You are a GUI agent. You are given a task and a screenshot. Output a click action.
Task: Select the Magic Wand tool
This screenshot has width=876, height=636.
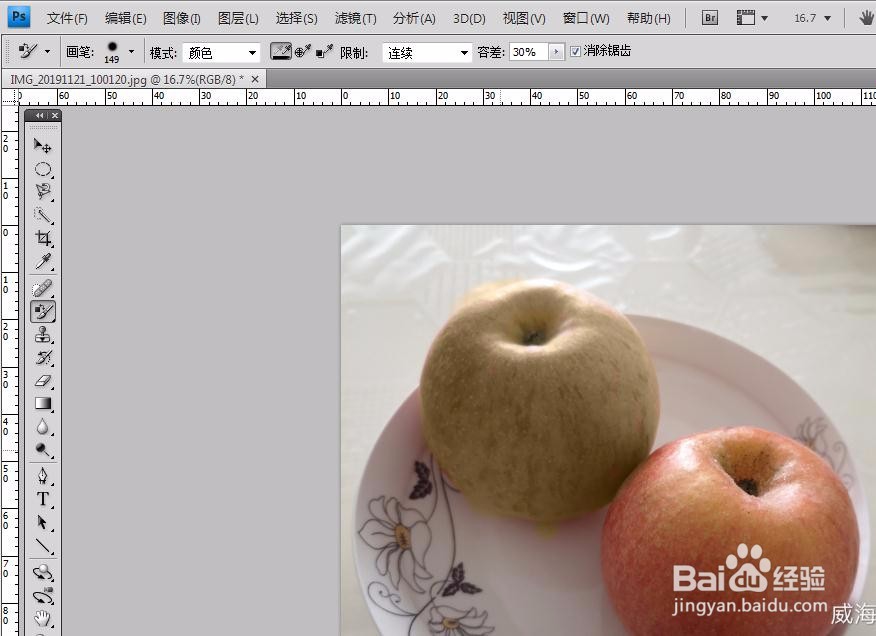click(42, 215)
